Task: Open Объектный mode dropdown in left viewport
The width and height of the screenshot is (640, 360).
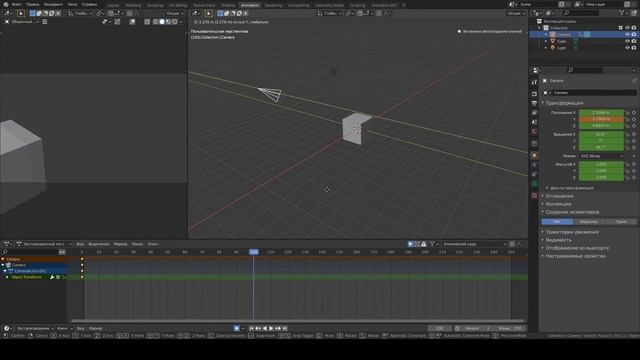Action: point(21,22)
